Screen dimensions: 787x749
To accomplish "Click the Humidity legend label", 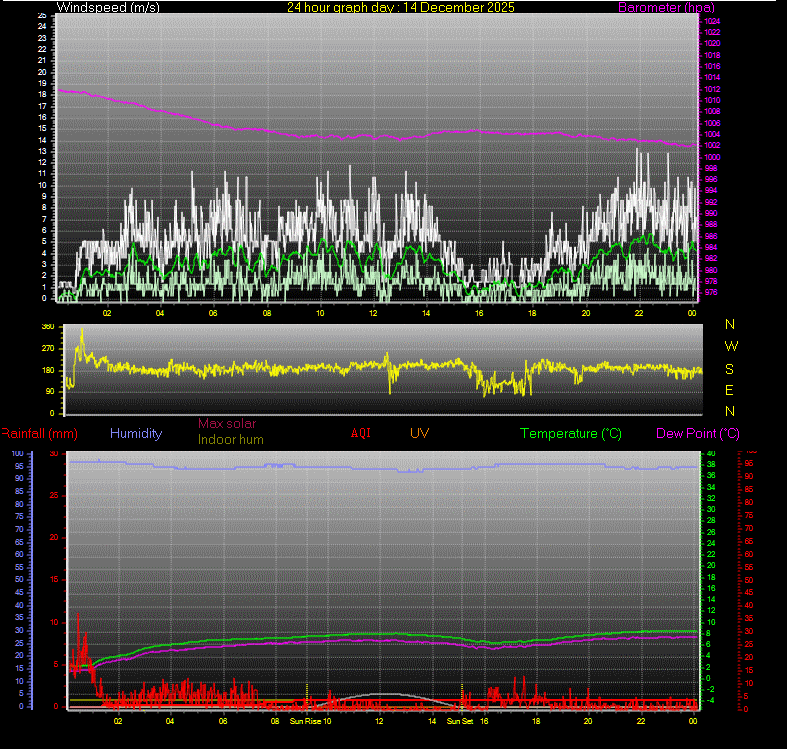I will tap(136, 433).
